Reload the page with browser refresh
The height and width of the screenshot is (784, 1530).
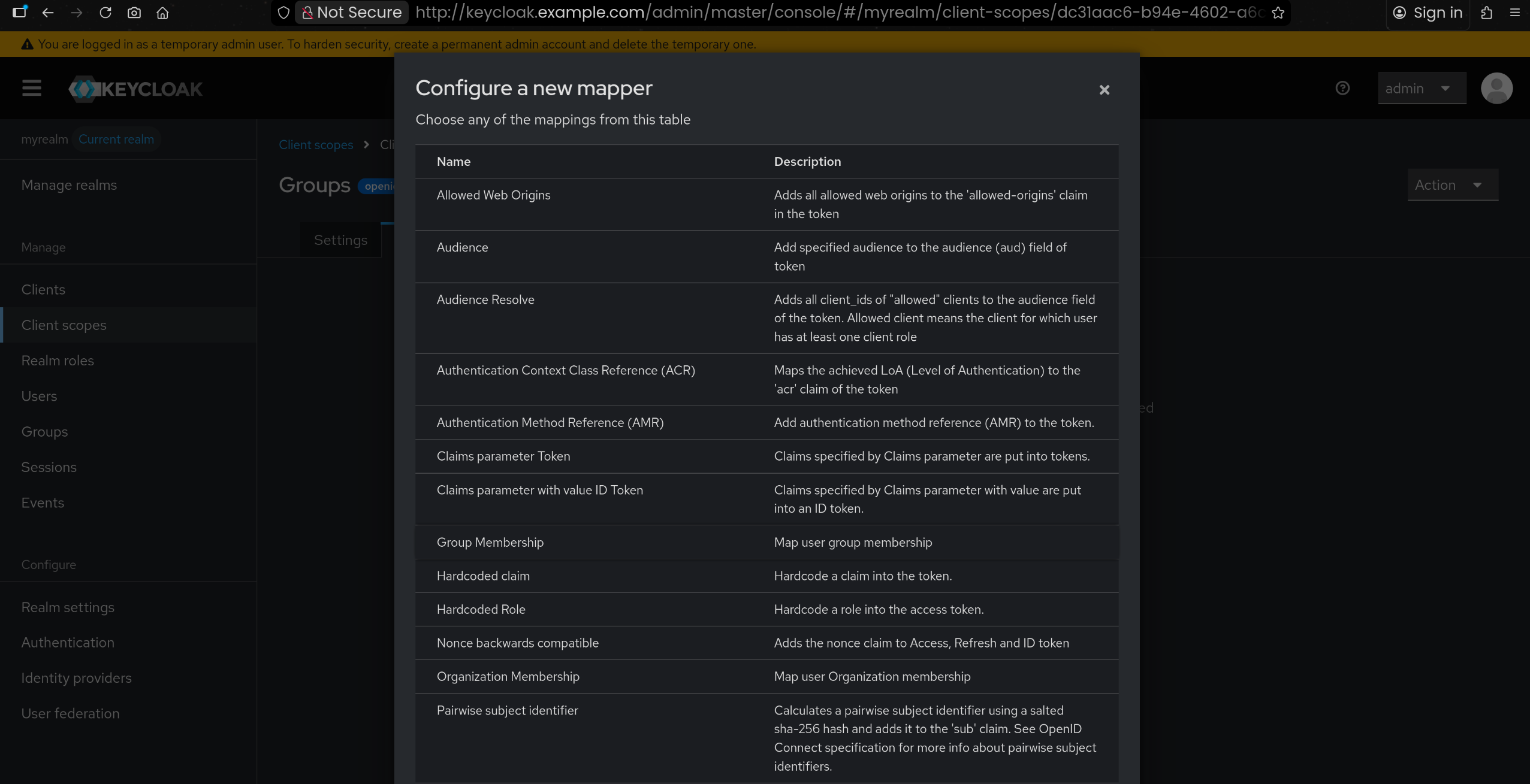105,13
